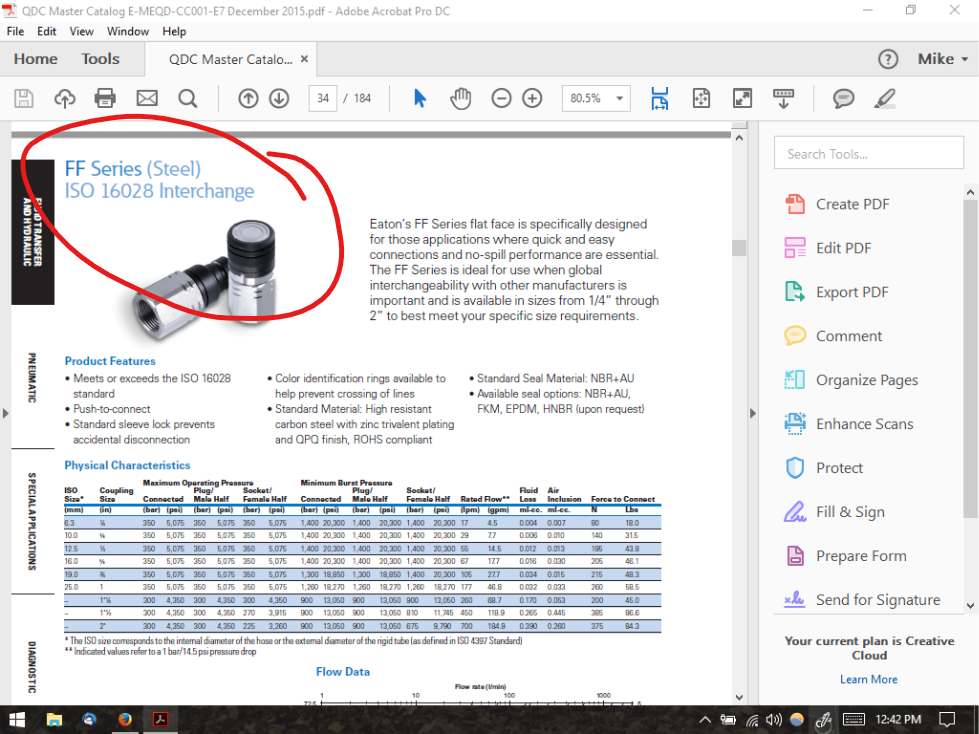This screenshot has width=979, height=734.
Task: Open the Export PDF tool
Action: pyautogui.click(x=851, y=292)
